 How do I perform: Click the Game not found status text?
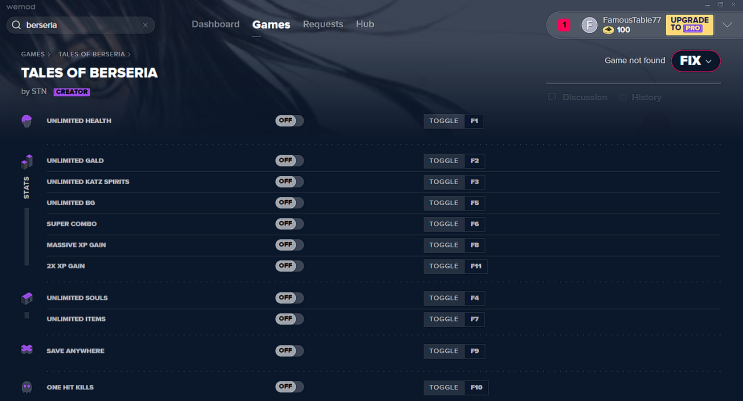634,60
